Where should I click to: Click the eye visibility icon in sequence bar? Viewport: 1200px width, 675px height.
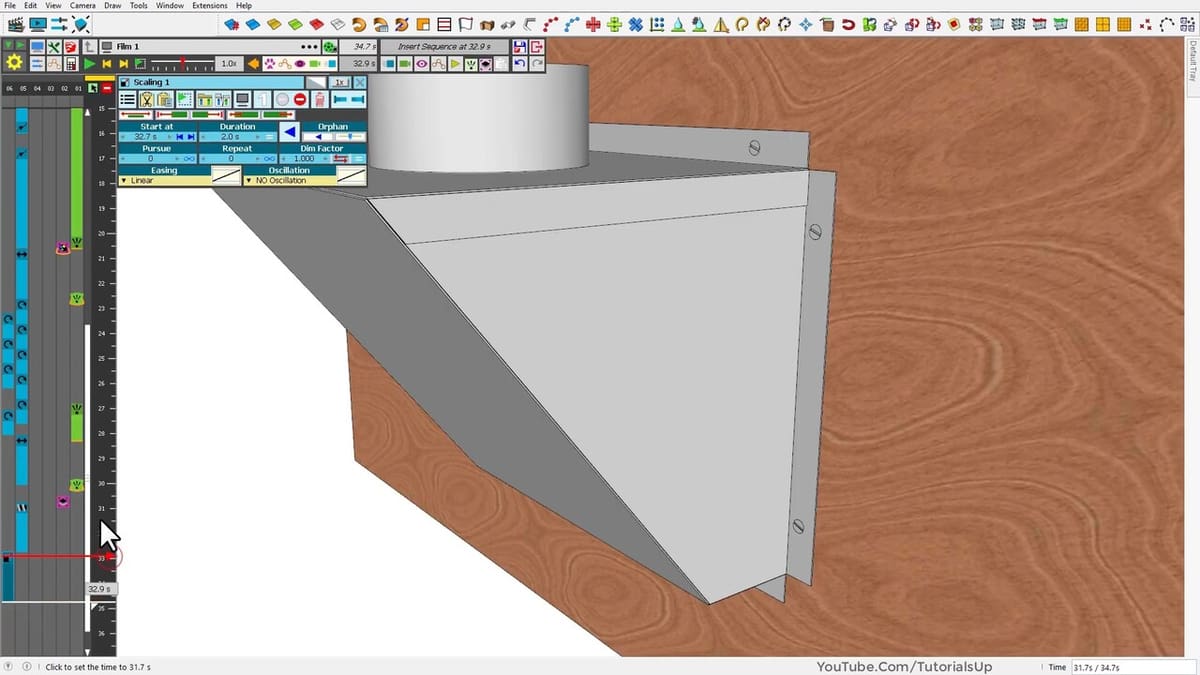pyautogui.click(x=422, y=64)
